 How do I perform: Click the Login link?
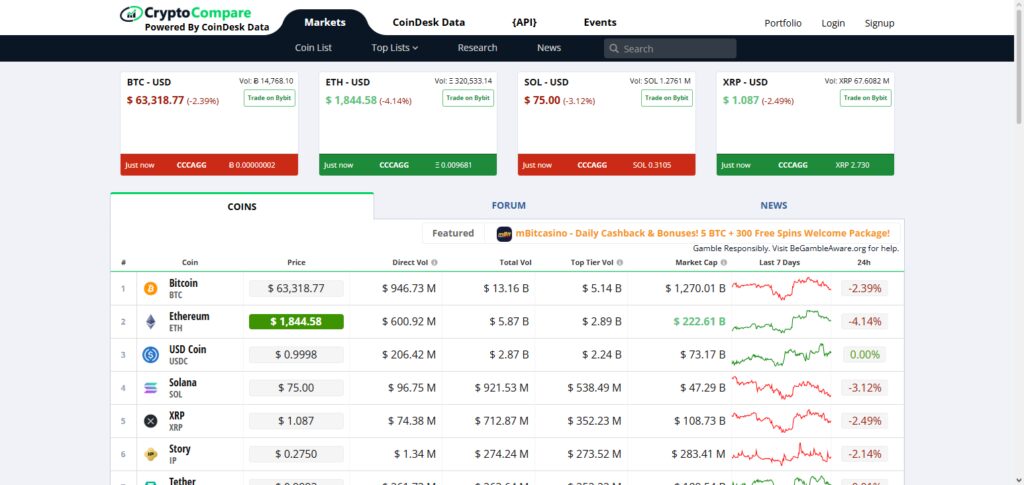(x=833, y=23)
